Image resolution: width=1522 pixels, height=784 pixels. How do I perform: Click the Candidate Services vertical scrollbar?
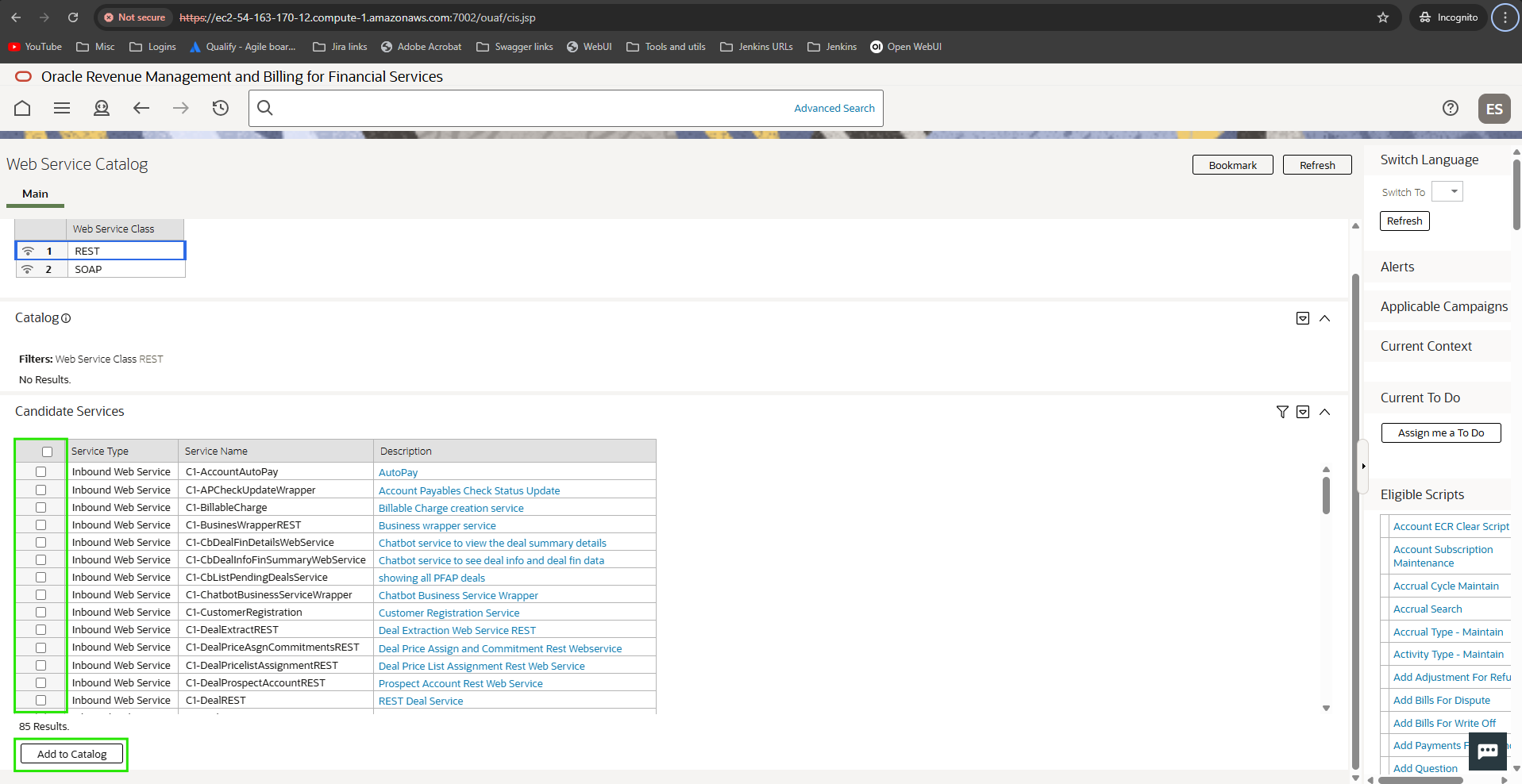[1326, 496]
